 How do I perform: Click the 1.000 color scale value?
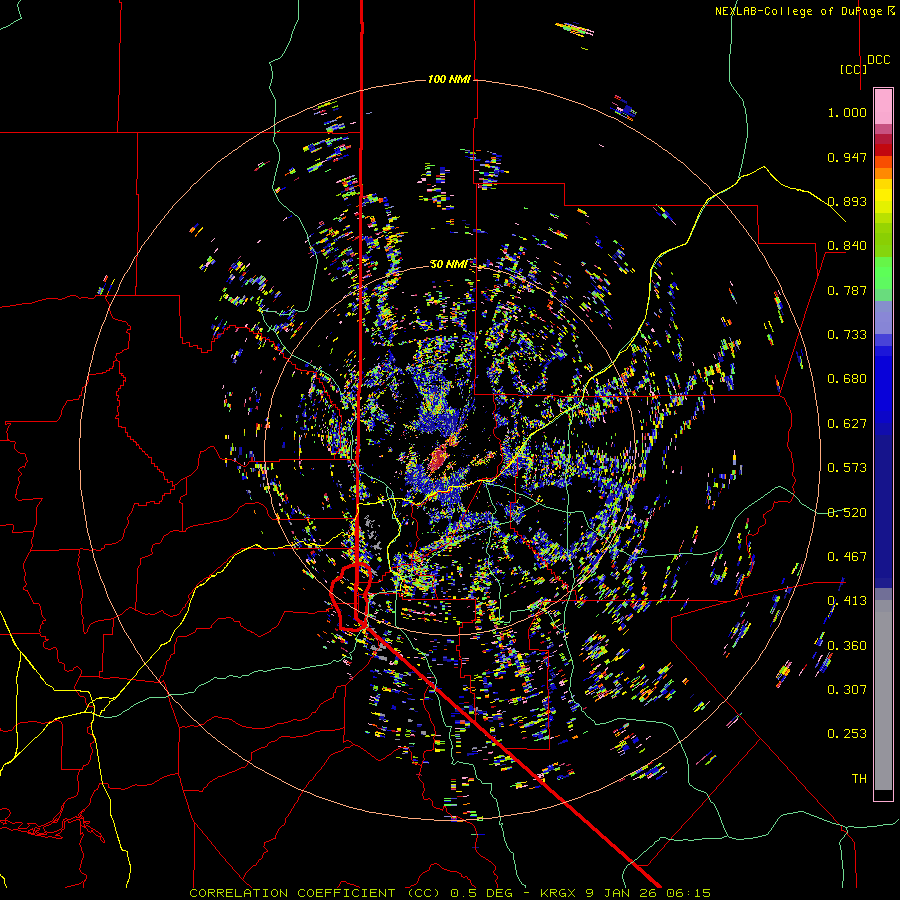tap(847, 112)
